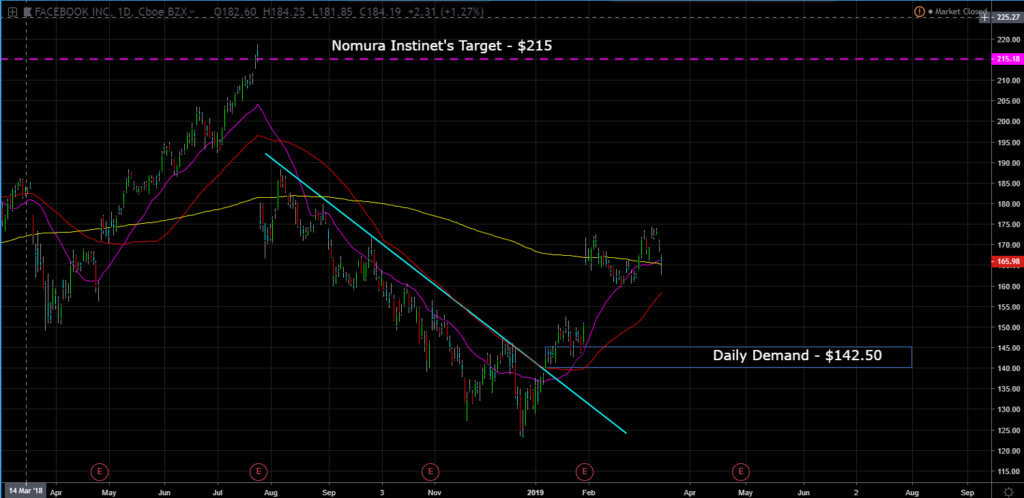Image resolution: width=1024 pixels, height=498 pixels.
Task: Click the plus button beside 225.27 price
Action: pos(984,18)
